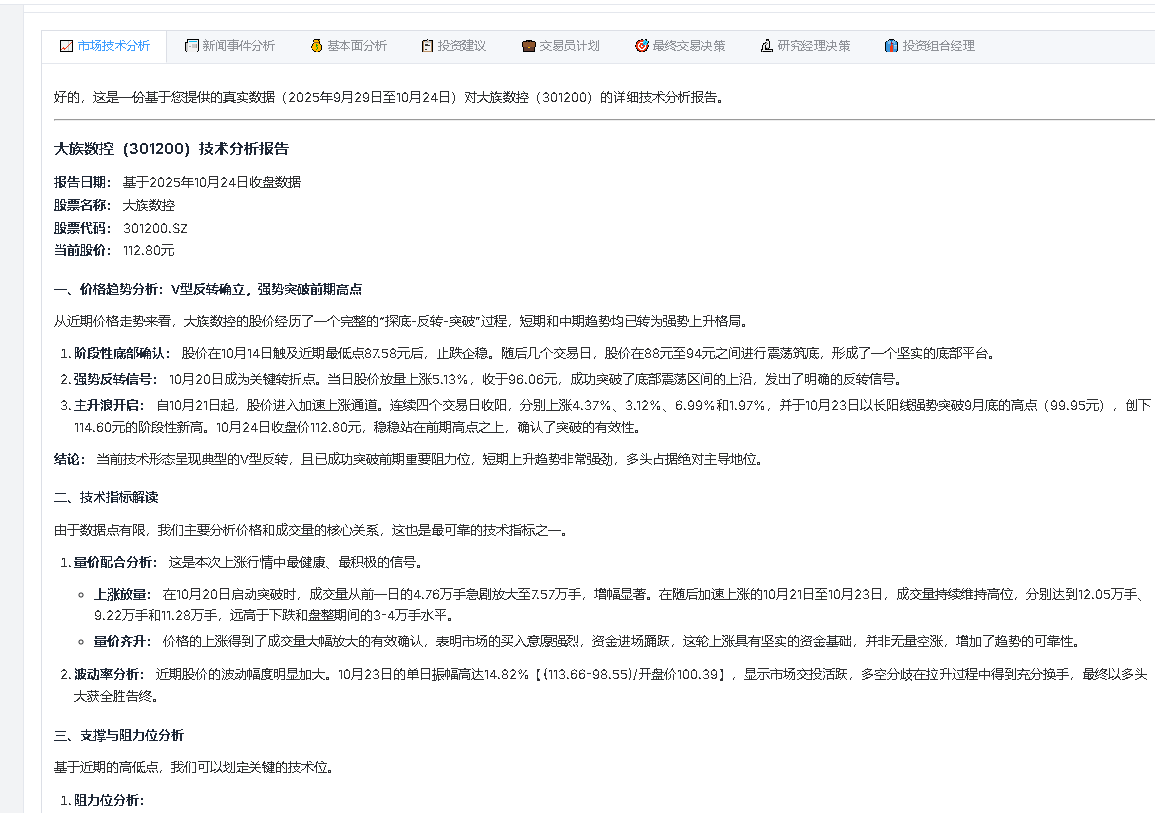Click the intro sentence starting 好的，这是一份

(390, 97)
